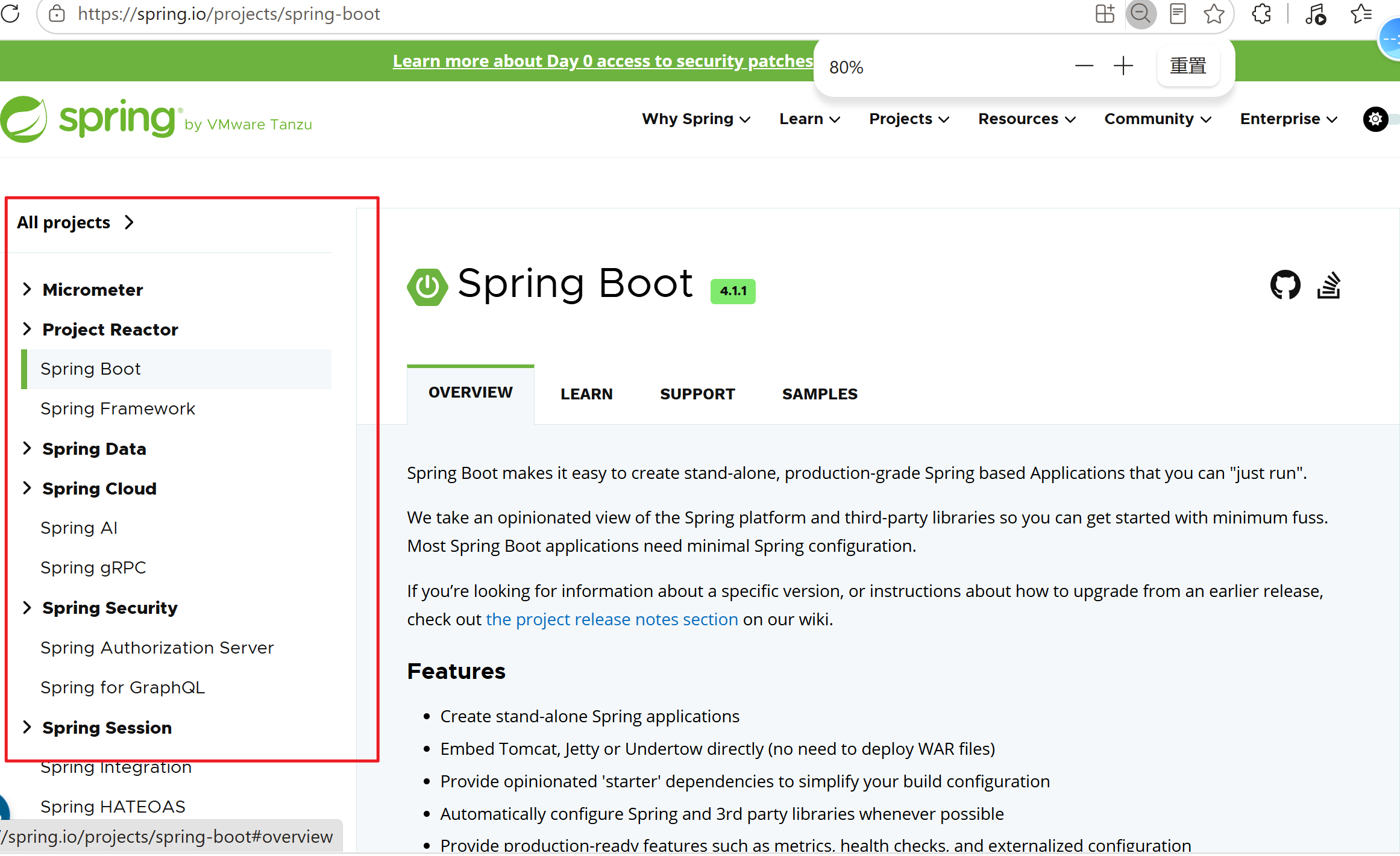This screenshot has height=856, width=1400.
Task: Toggle the dark theme gear switch
Action: (x=1375, y=119)
